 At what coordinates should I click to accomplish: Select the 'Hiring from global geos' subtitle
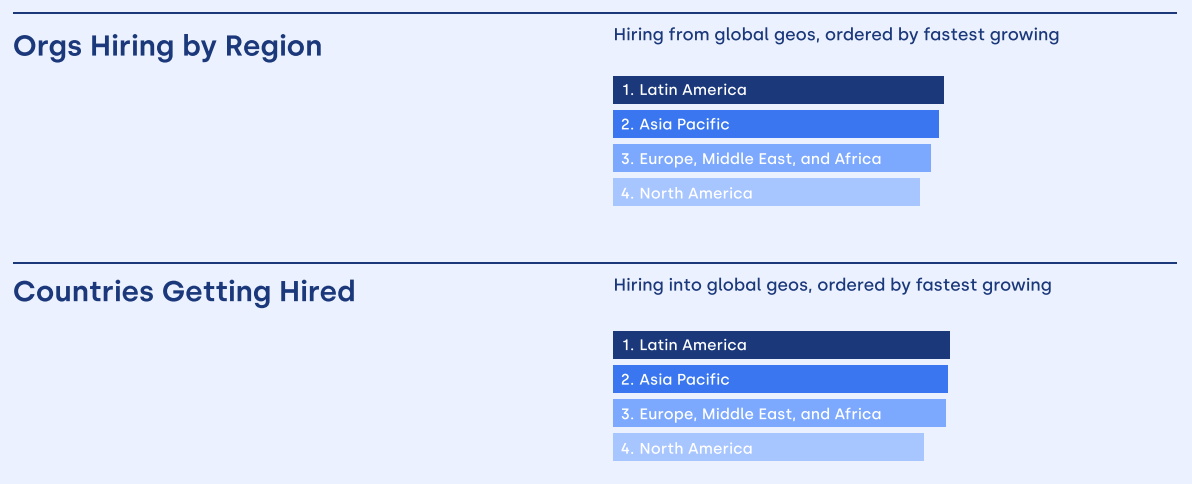(836, 35)
